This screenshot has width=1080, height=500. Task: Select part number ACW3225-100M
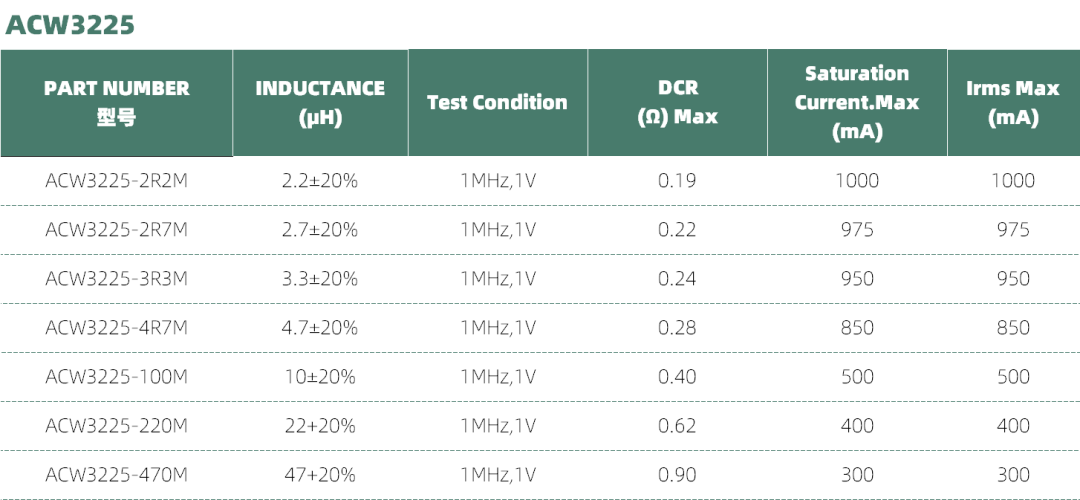116,377
